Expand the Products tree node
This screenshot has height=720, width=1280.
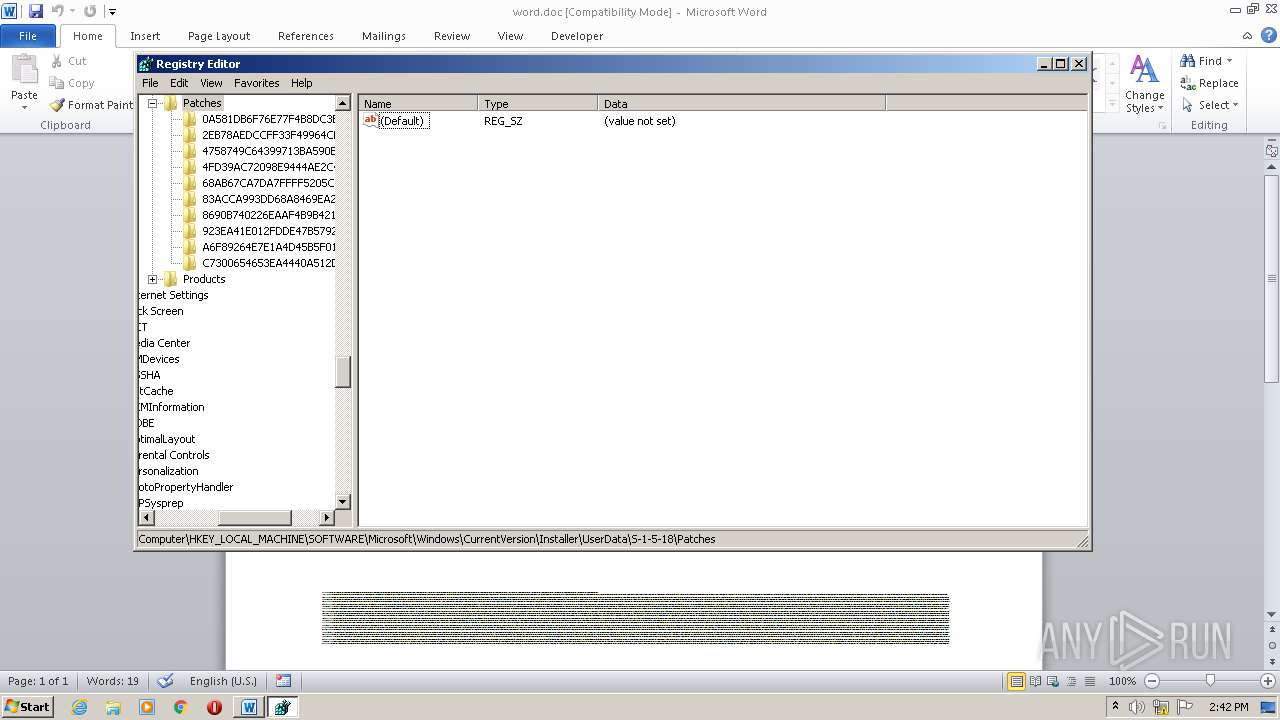tap(153, 279)
